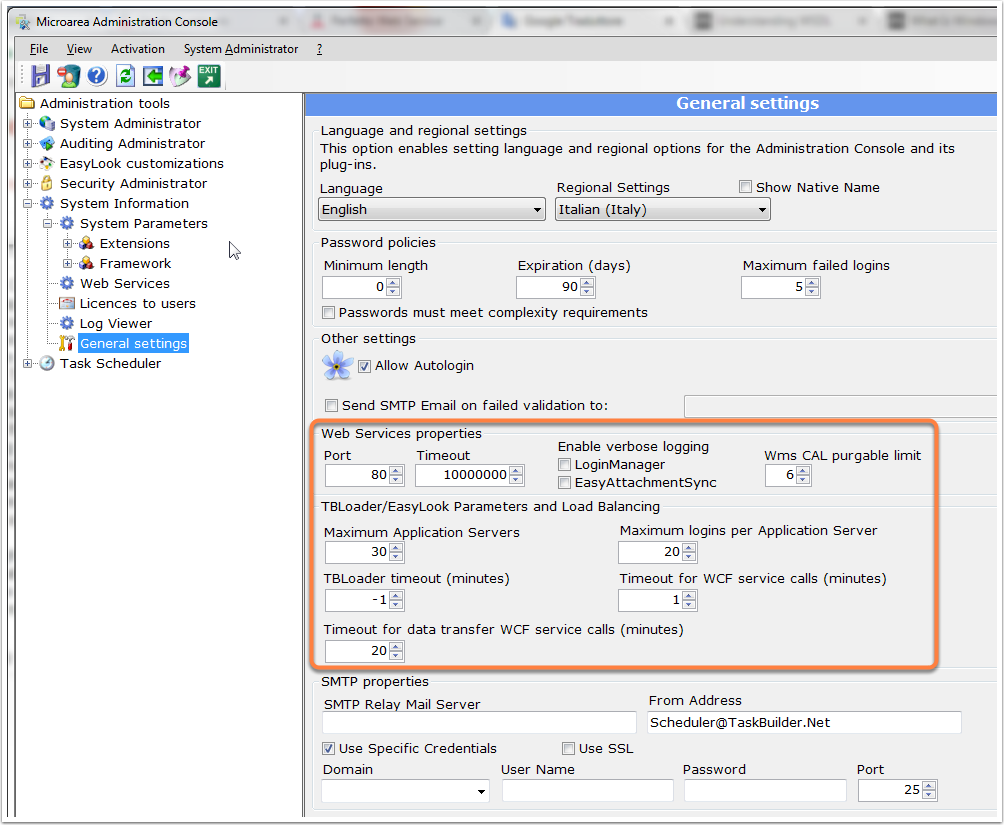Viewport: 1004px width, 825px height.
Task: Click the Expiration (days) stepper arrows
Action: coord(587,286)
